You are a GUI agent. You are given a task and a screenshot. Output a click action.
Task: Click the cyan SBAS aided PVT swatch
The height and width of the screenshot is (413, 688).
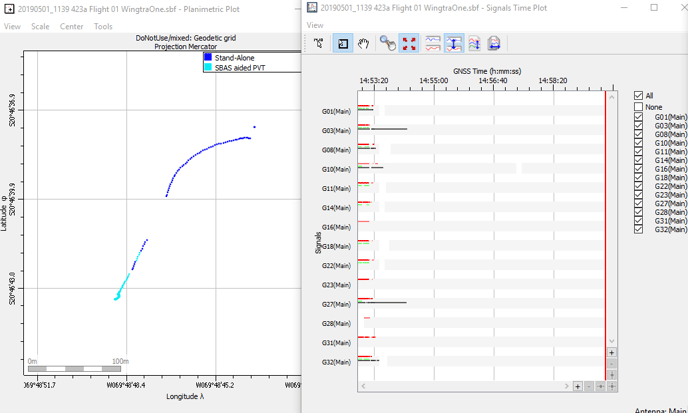[x=208, y=68]
